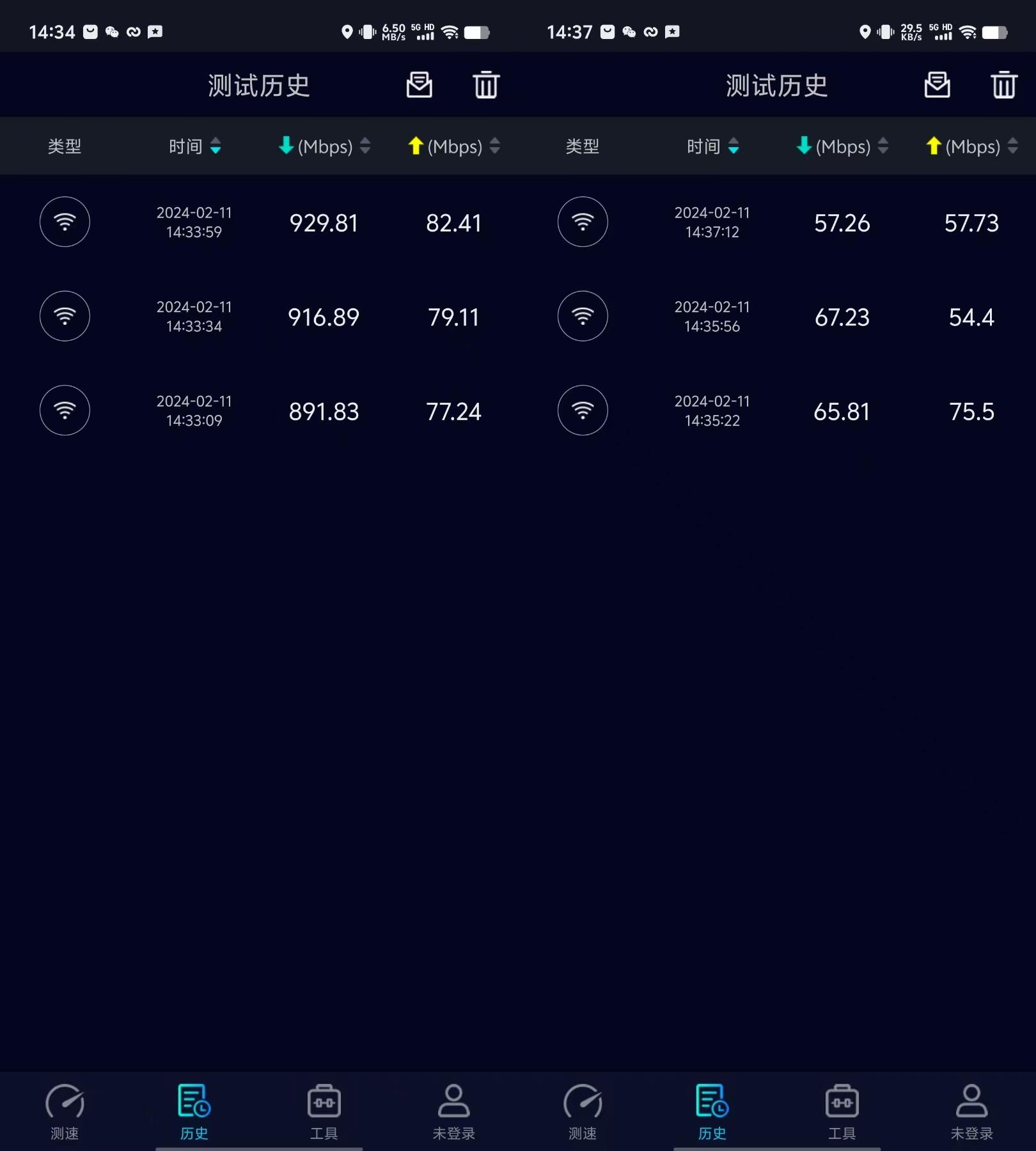Open the 未登录 tab in right screen

pyautogui.click(x=972, y=1113)
